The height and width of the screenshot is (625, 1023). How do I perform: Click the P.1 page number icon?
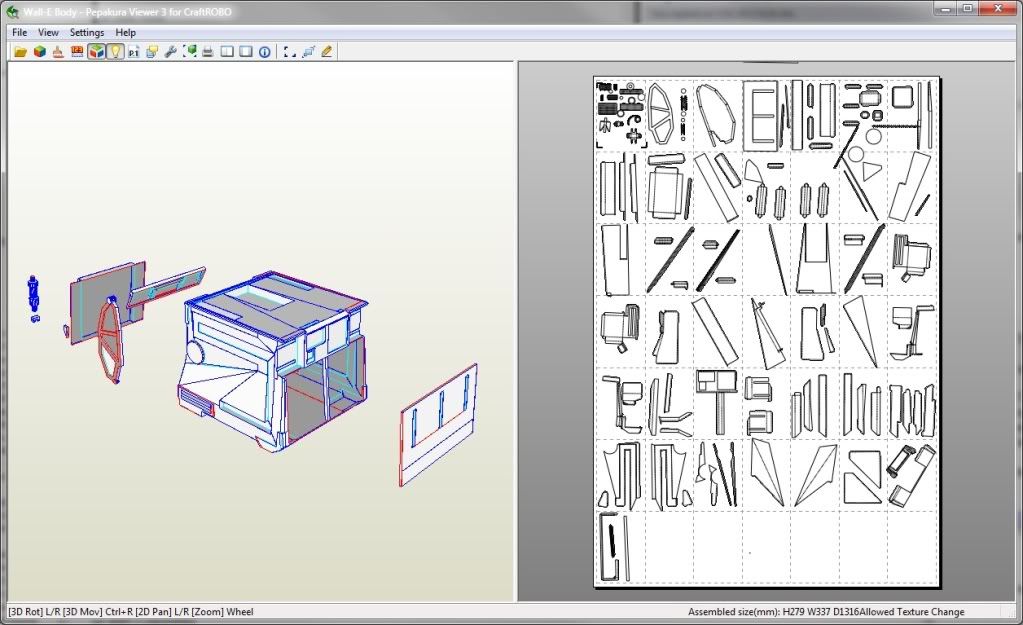coord(133,52)
